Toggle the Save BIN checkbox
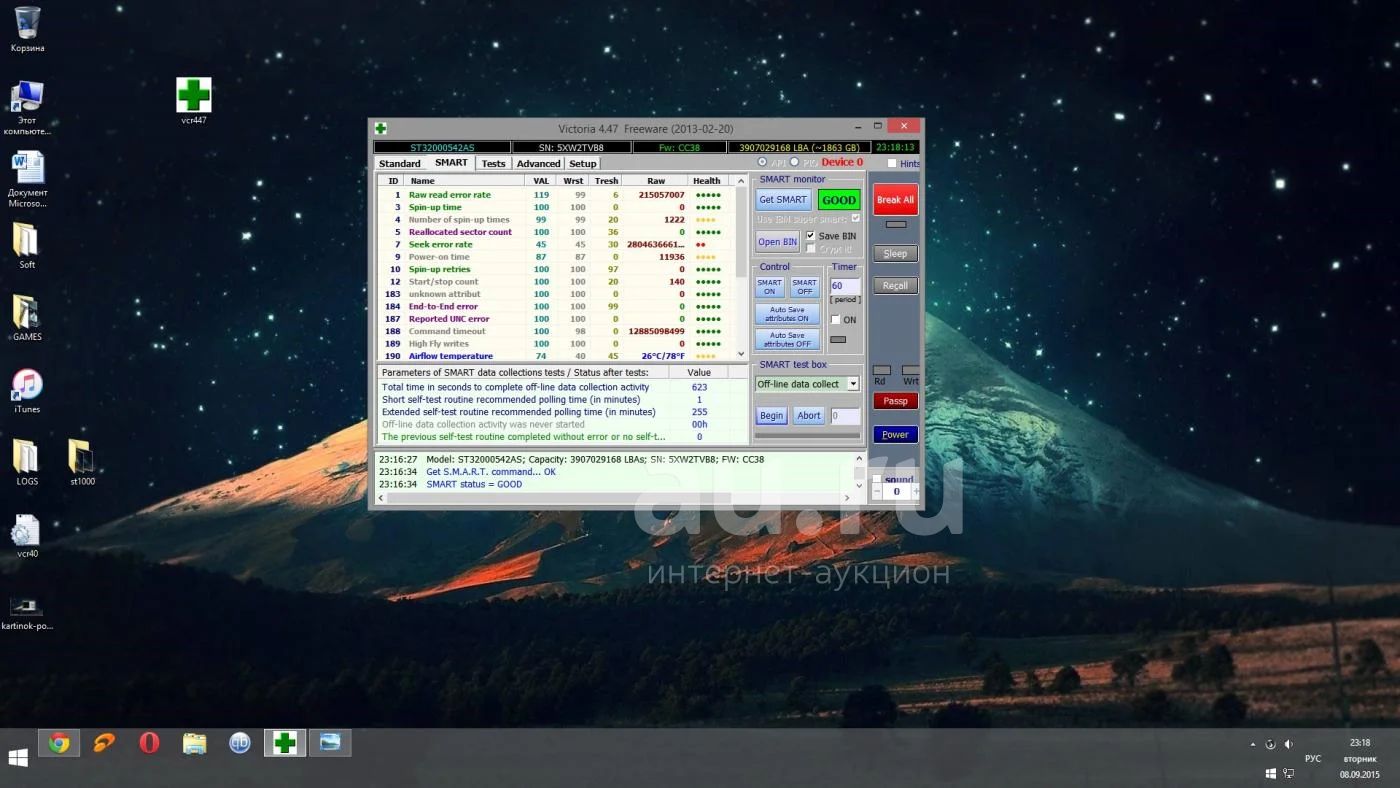The height and width of the screenshot is (788, 1400). 811,236
